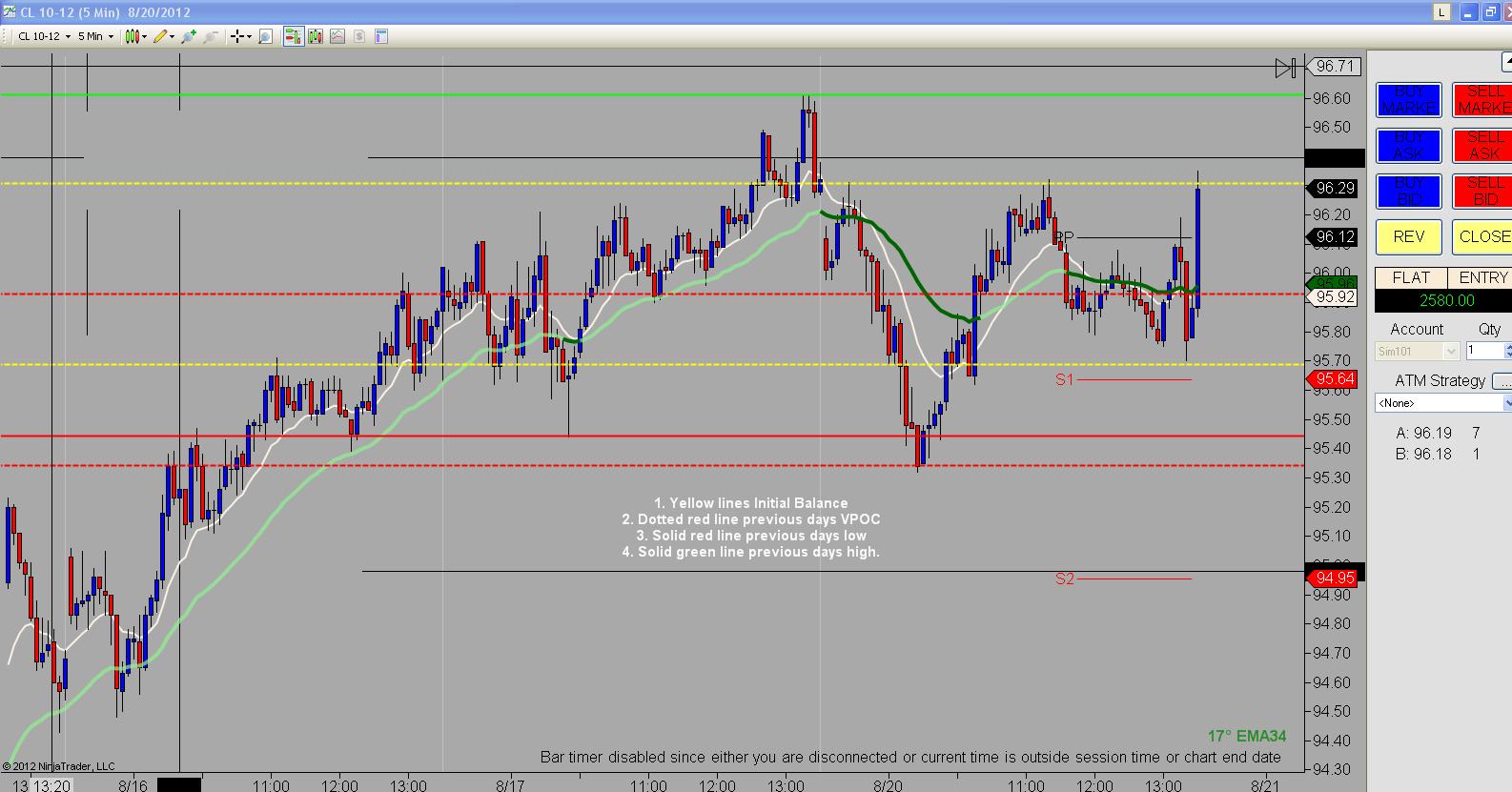The width and height of the screenshot is (1512, 792).
Task: Click the NinjaTrader chart window icon
Action: pyautogui.click(x=9, y=12)
